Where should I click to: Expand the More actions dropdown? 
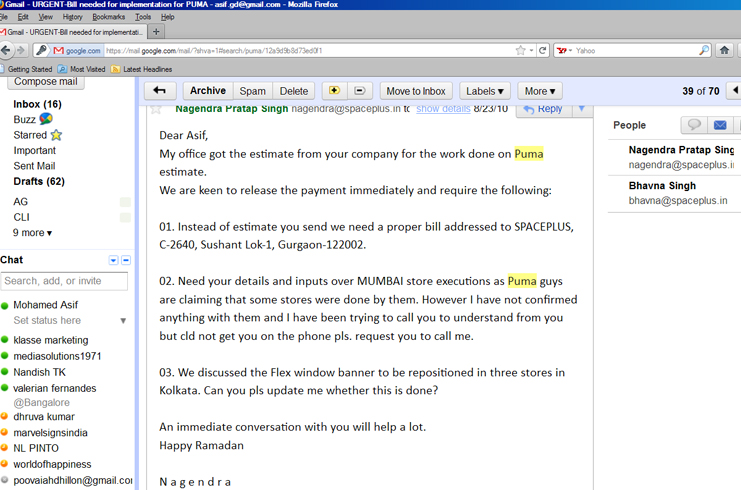539,91
